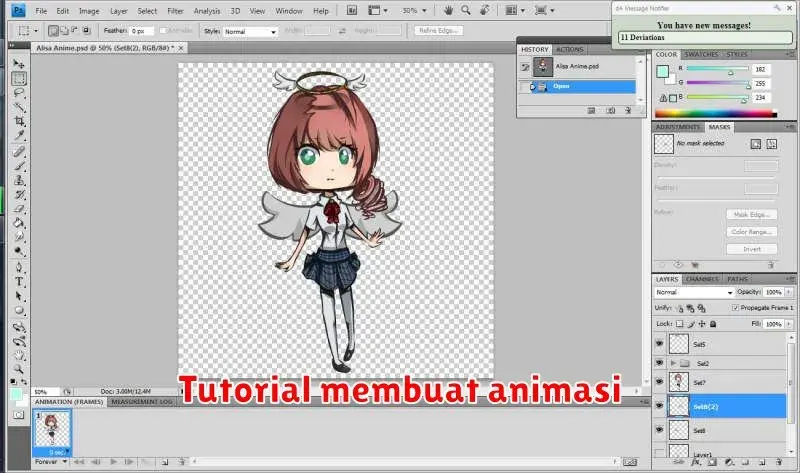Image resolution: width=800 pixels, height=473 pixels.
Task: Open the Image menu
Action: tap(89, 11)
